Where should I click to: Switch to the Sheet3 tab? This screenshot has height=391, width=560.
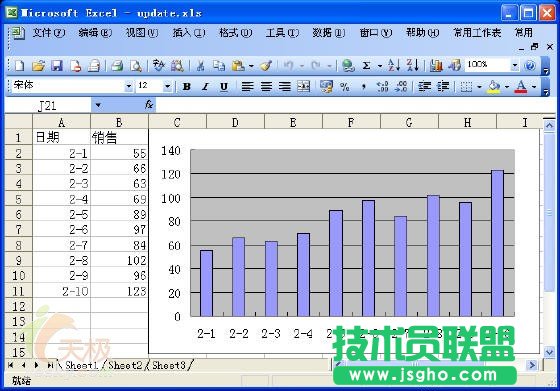pyautogui.click(x=169, y=365)
